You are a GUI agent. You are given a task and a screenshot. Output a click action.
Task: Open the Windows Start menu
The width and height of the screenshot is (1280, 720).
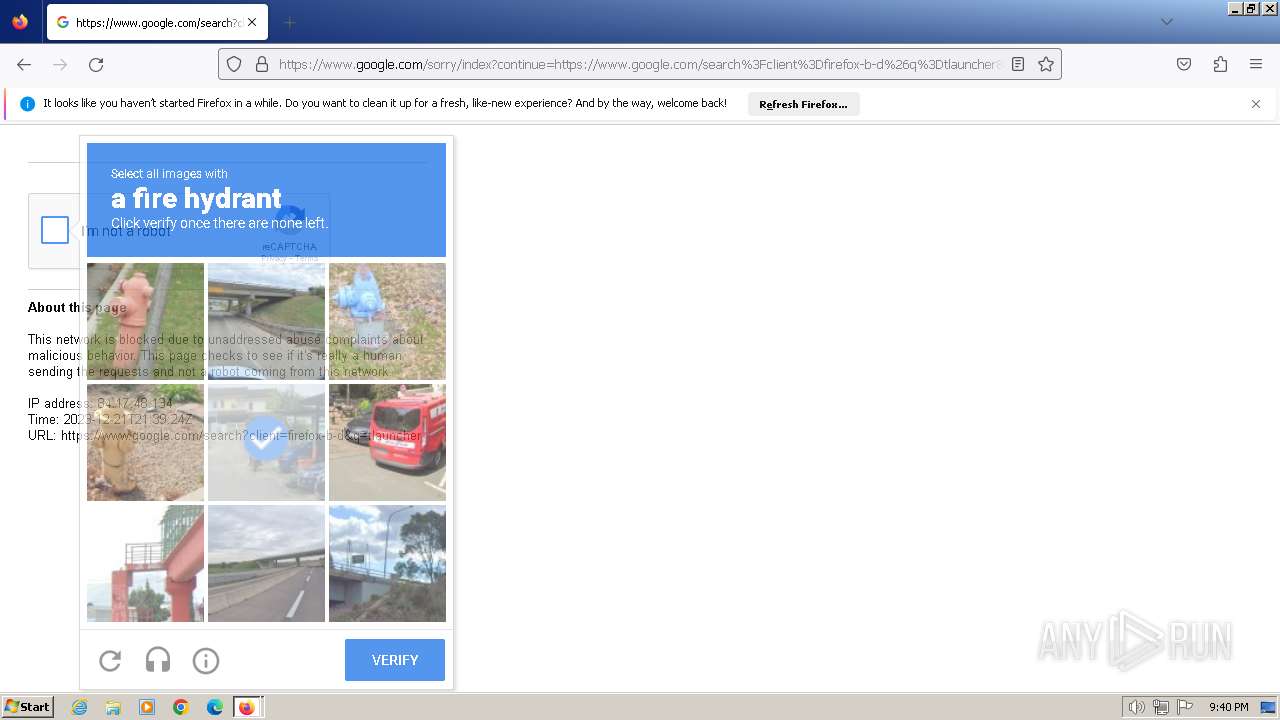[27, 707]
